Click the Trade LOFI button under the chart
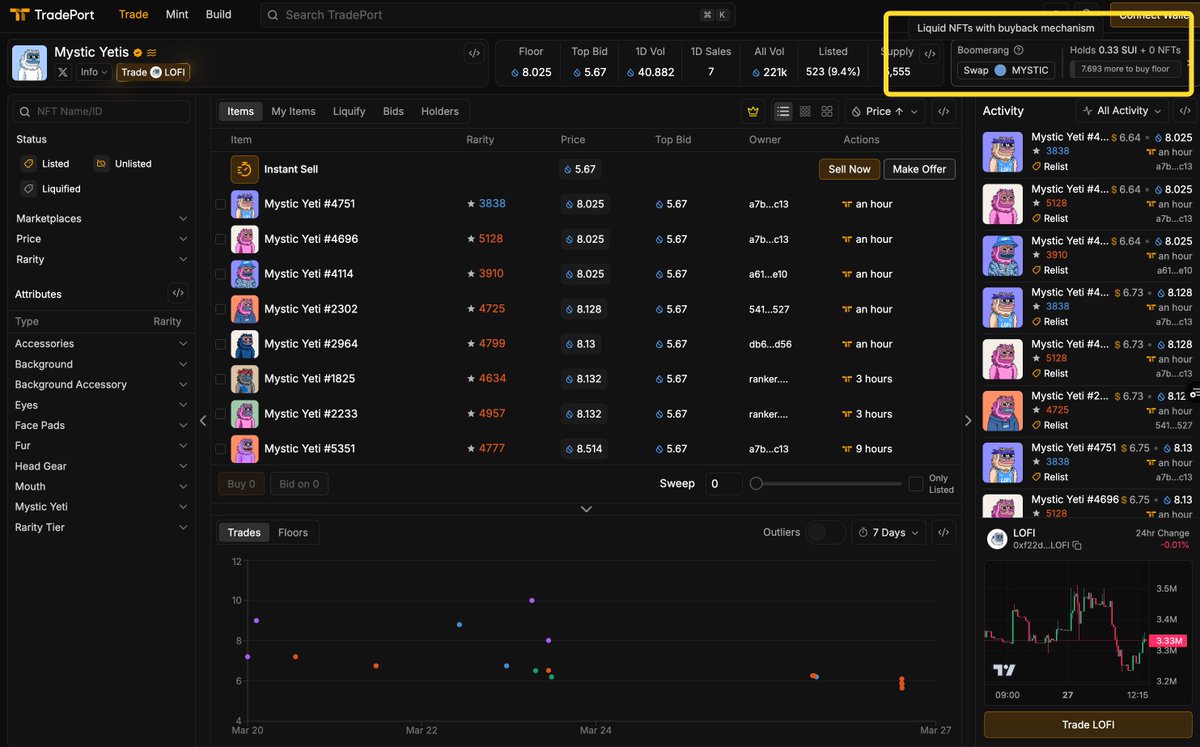Image resolution: width=1200 pixels, height=747 pixels. (x=1088, y=724)
